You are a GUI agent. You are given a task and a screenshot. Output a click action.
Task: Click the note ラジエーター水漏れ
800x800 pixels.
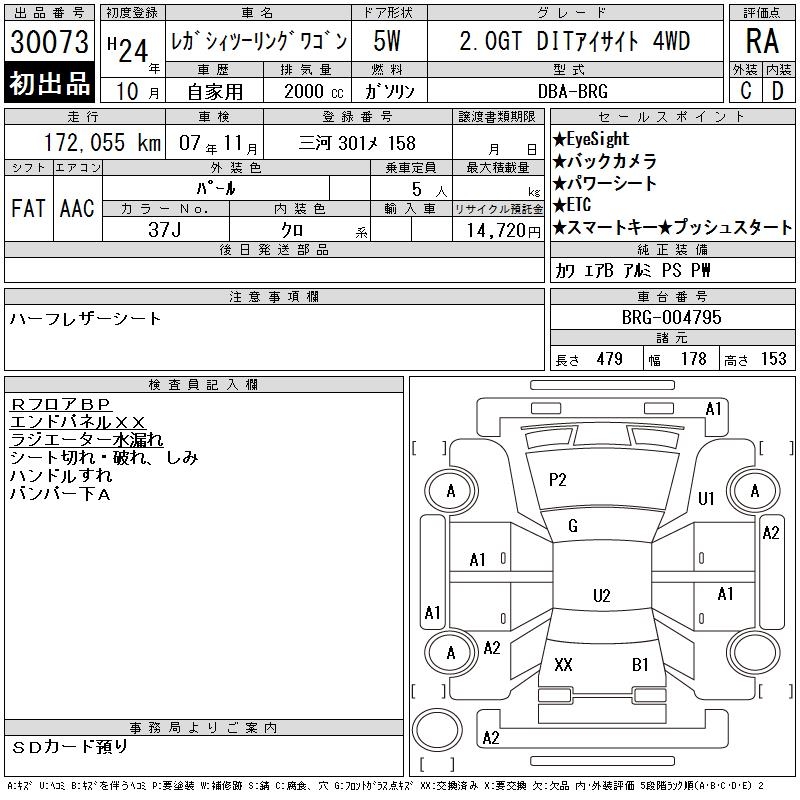tap(87, 440)
